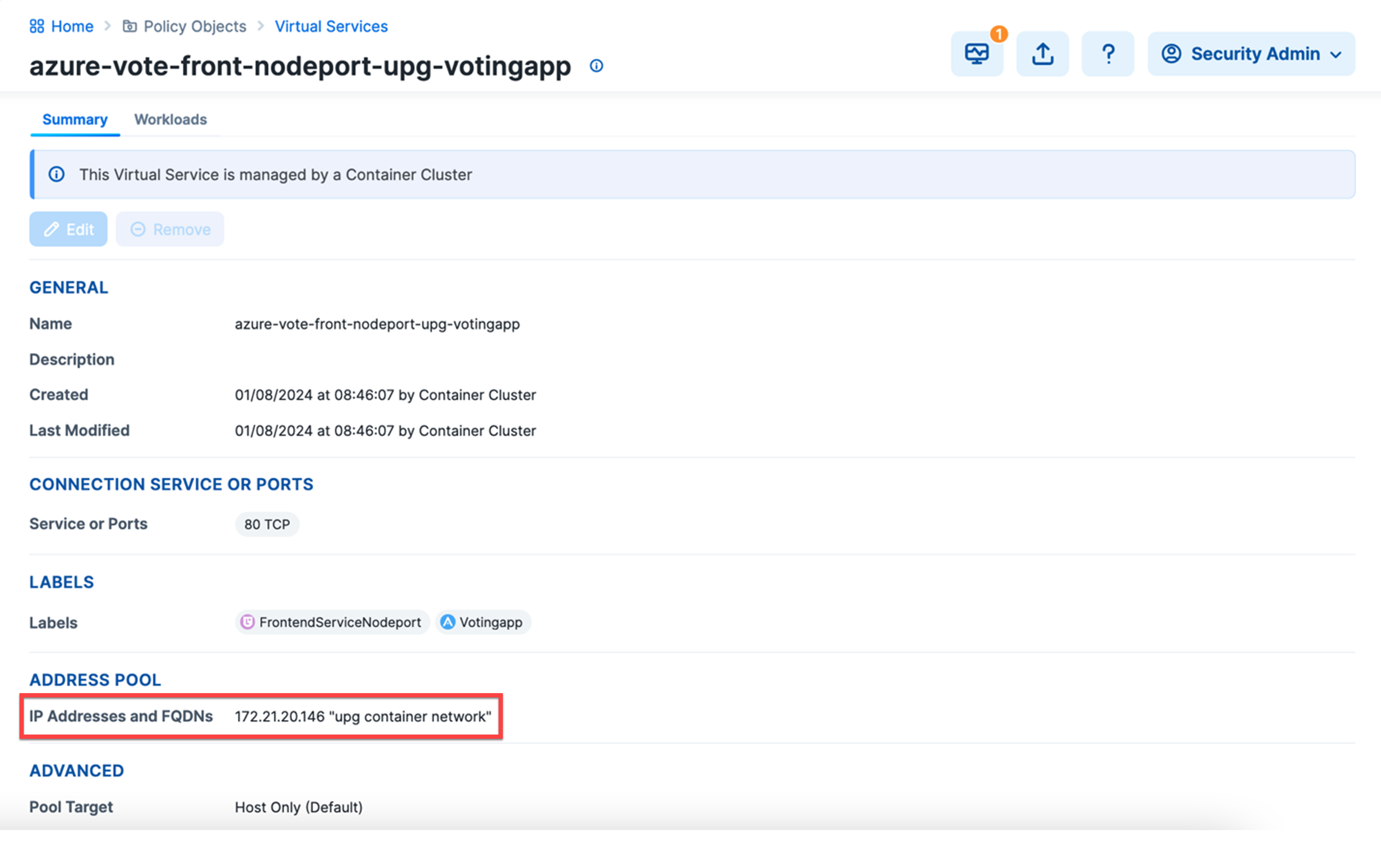Switch to the Workloads tab
This screenshot has width=1381, height=868.
pyautogui.click(x=170, y=119)
